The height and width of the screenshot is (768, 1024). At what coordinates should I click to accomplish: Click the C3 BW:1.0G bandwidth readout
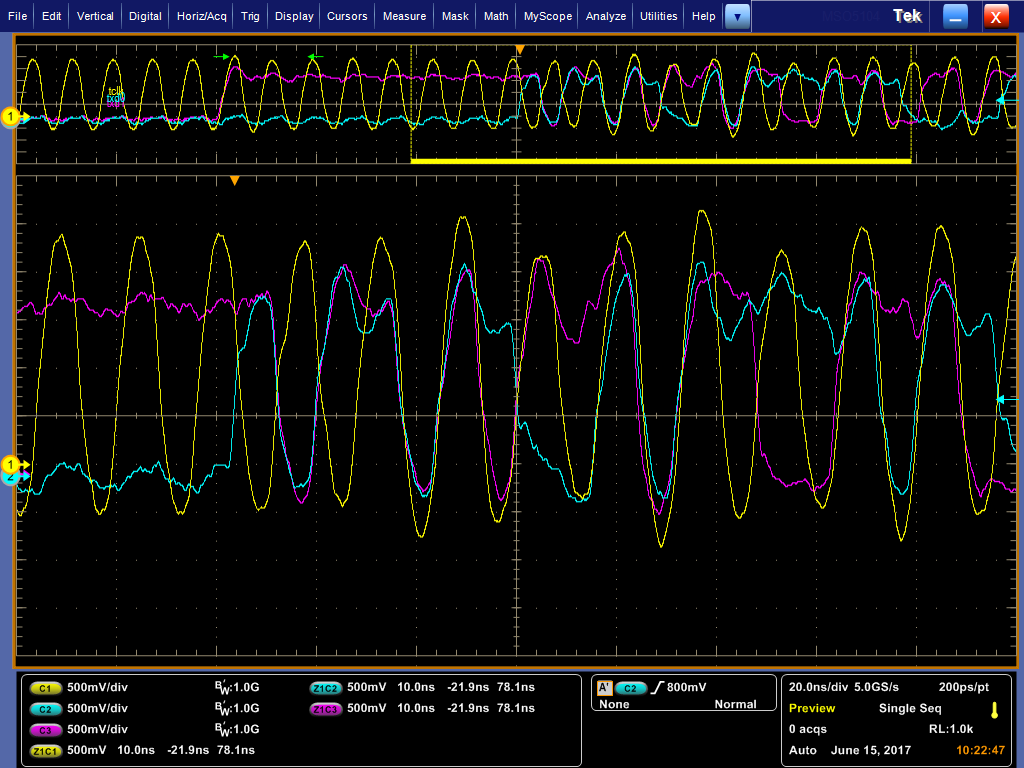pyautogui.click(x=236, y=729)
